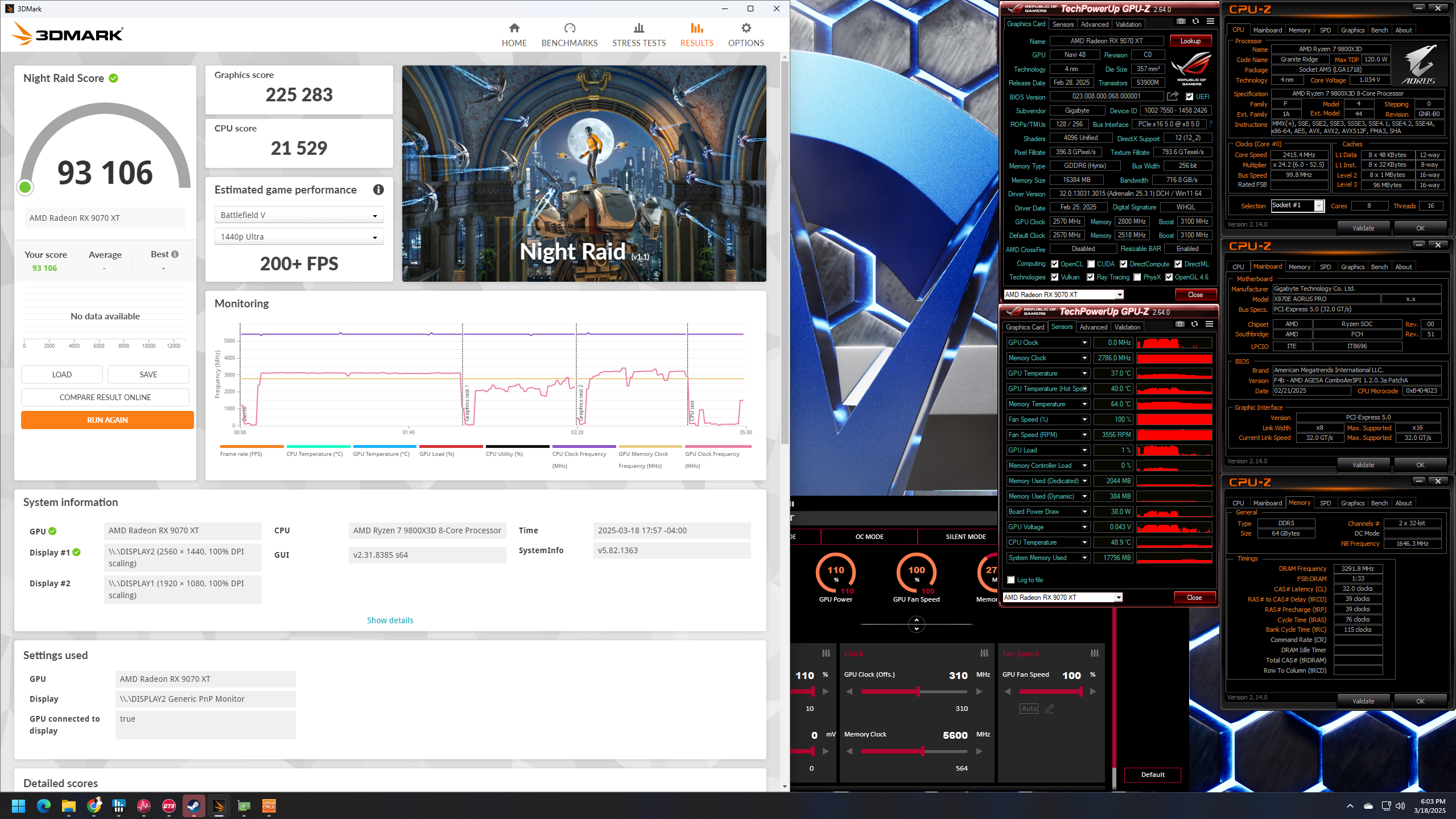Click the Best score info icon
The width and height of the screenshot is (1456, 819).
pos(175,254)
